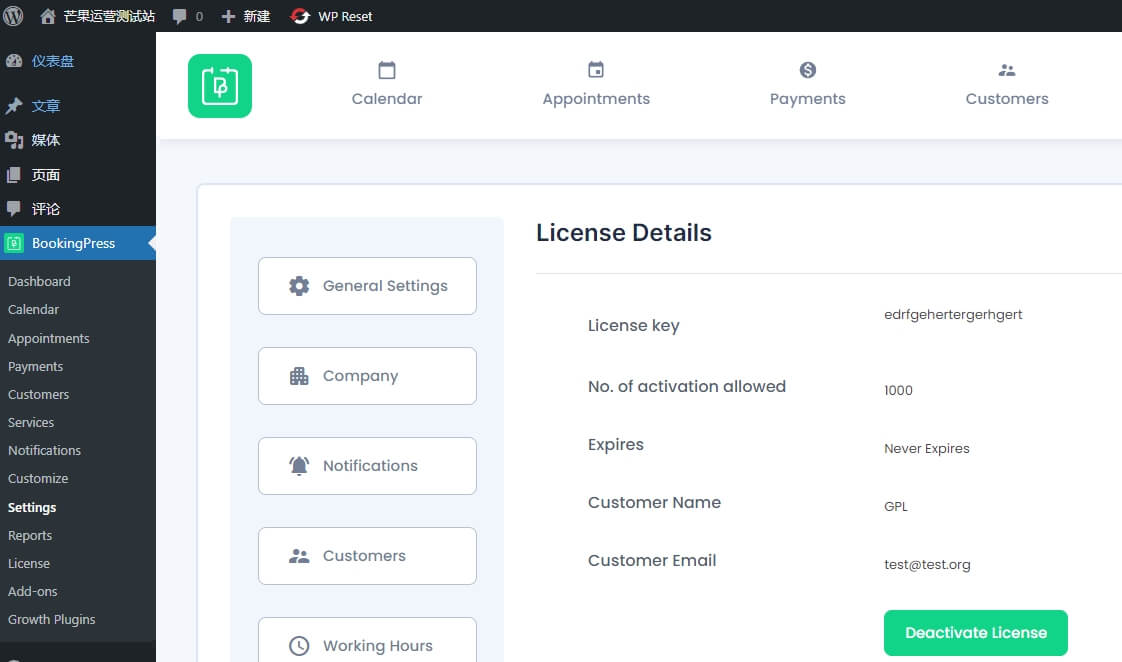Click the Appointments icon in top navigation

click(596, 70)
